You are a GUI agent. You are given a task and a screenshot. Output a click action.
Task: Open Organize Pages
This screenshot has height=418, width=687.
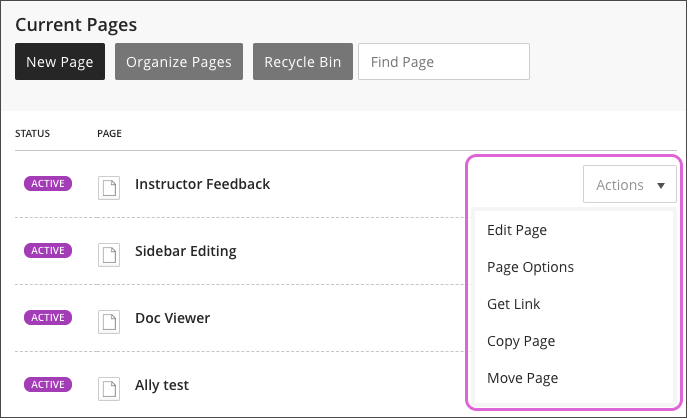(x=179, y=62)
